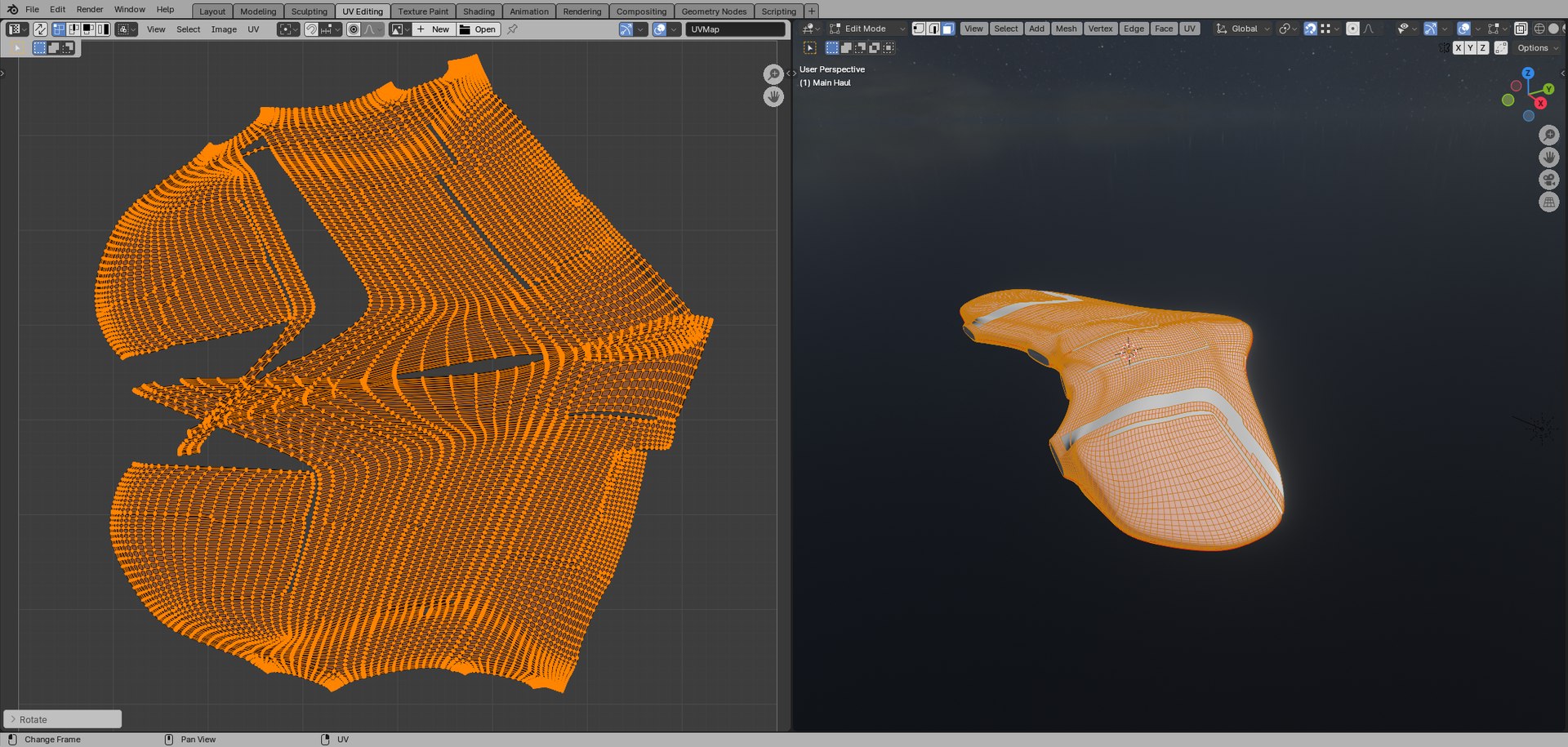Click the pin image icon in the UV editor
The width and height of the screenshot is (1568, 747).
click(x=512, y=29)
